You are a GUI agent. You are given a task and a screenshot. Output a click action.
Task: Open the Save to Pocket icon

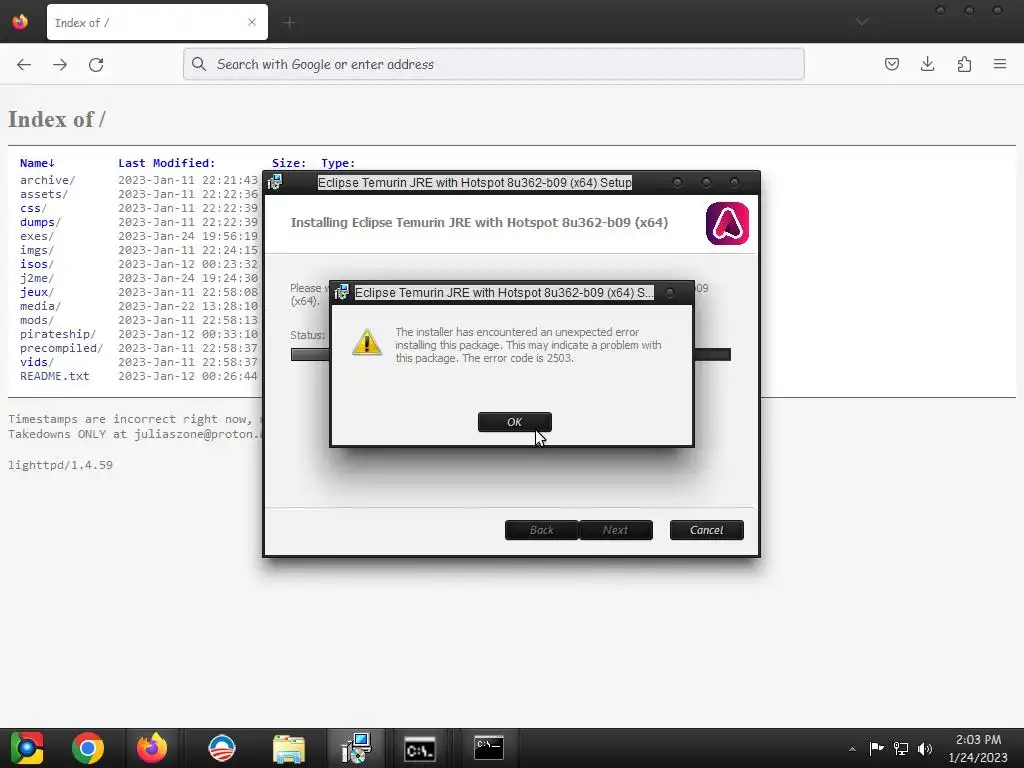pos(891,64)
